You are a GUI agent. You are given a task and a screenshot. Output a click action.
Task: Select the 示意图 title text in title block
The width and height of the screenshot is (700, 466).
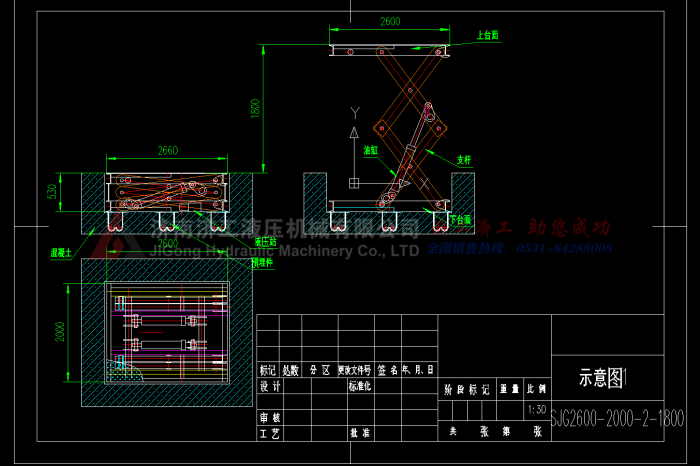(x=602, y=377)
